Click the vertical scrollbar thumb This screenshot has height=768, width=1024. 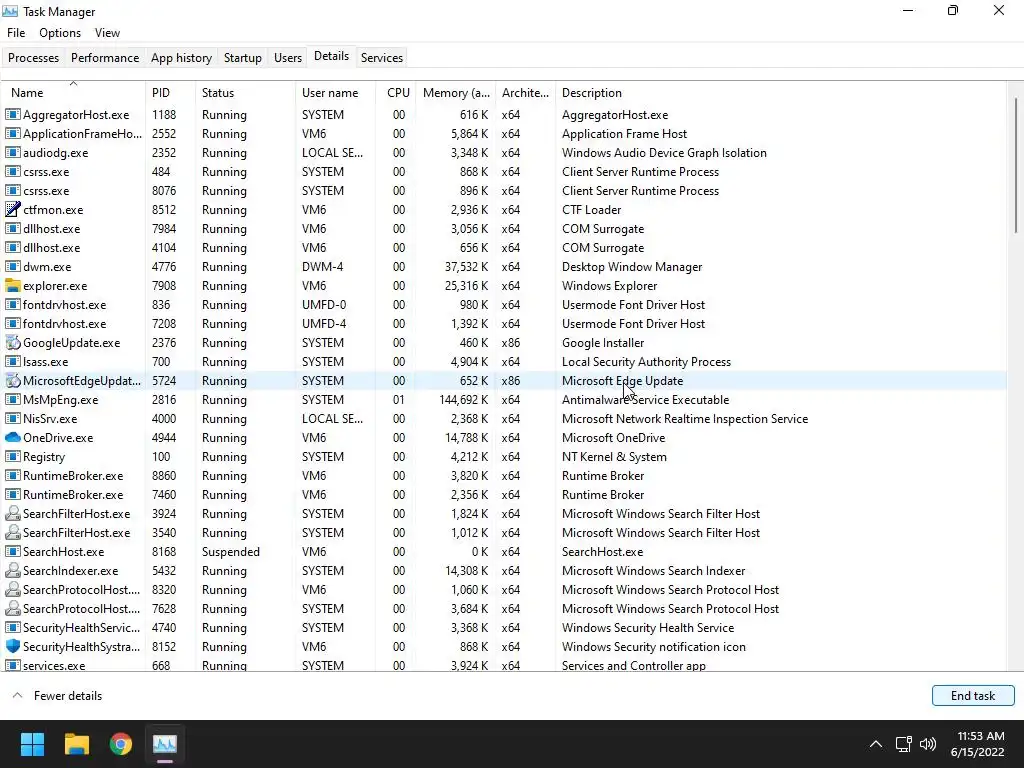pos(1016,165)
